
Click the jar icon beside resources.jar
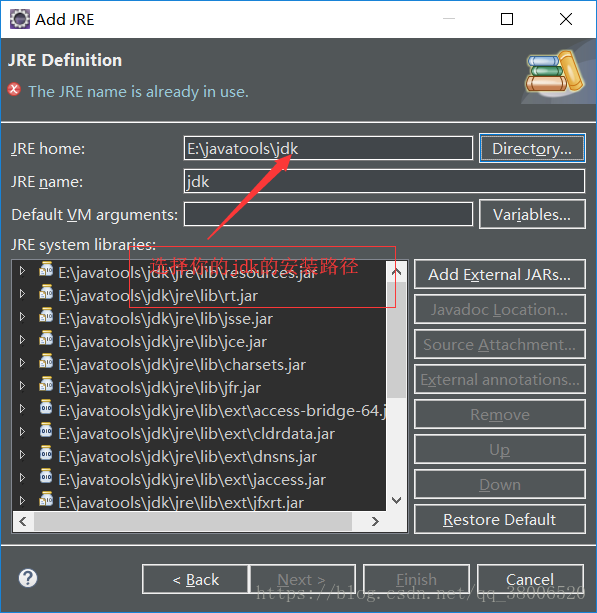pyautogui.click(x=46, y=269)
